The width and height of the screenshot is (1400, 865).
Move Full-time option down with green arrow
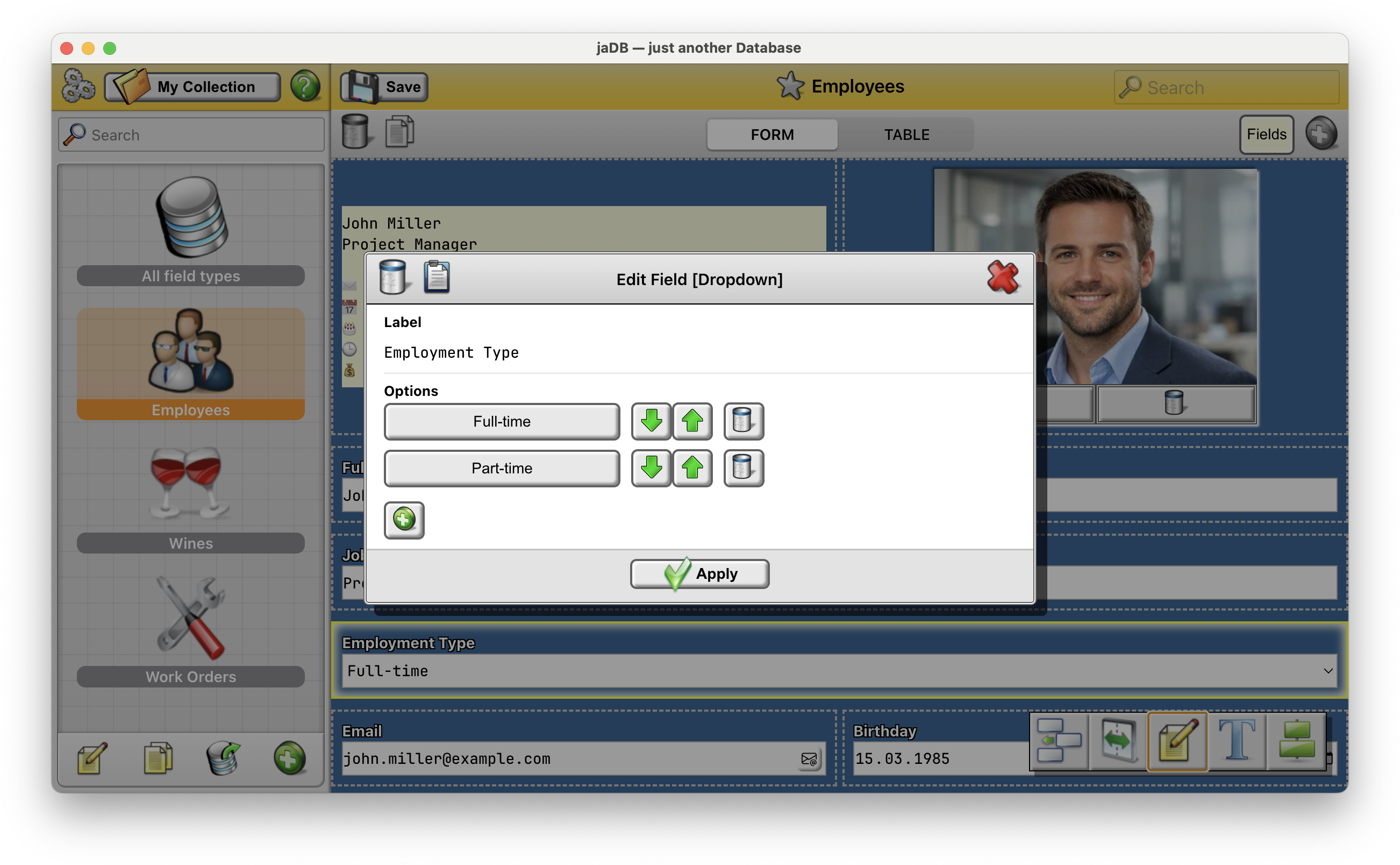tap(651, 421)
